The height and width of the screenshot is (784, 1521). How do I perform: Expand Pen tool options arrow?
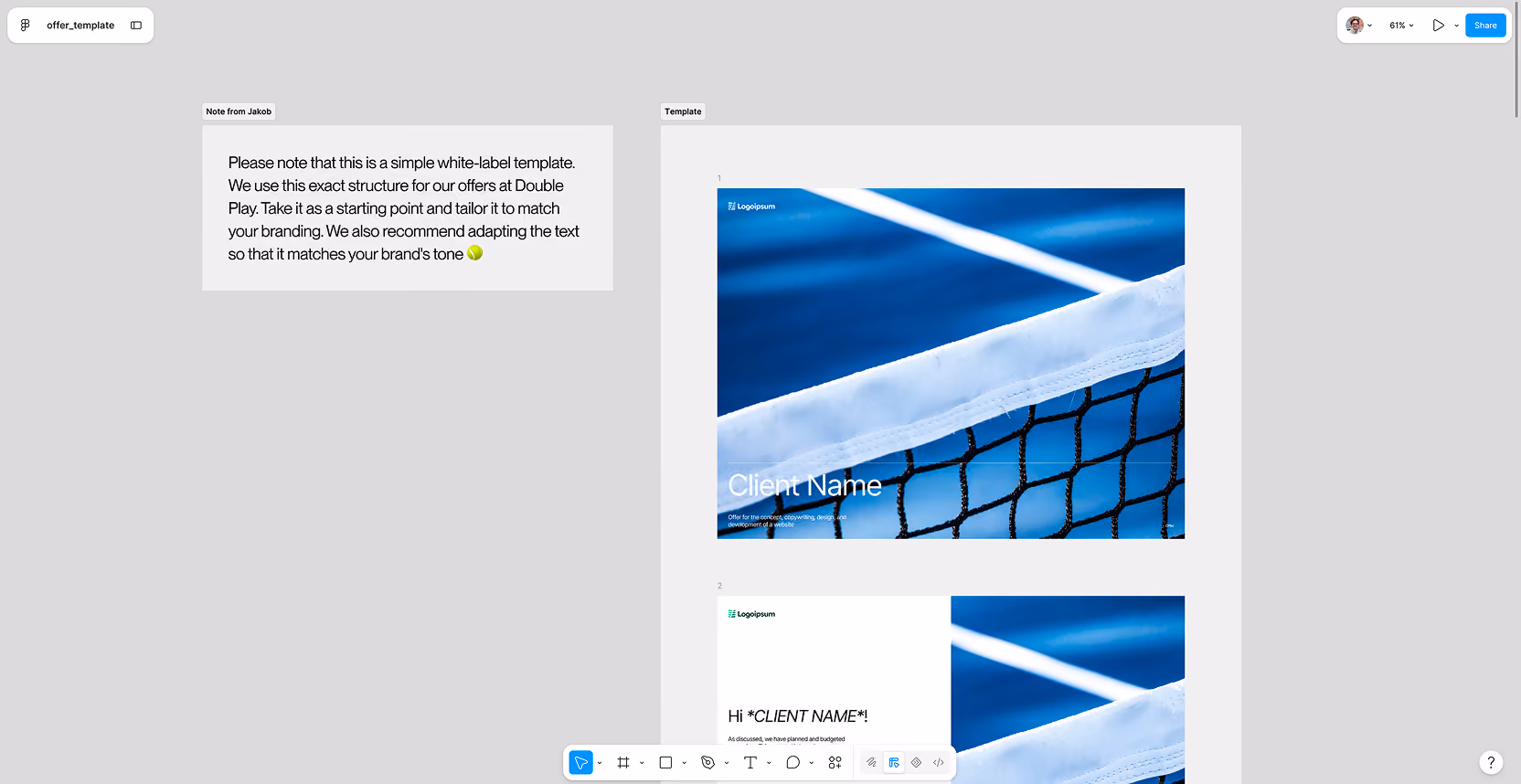pos(727,763)
